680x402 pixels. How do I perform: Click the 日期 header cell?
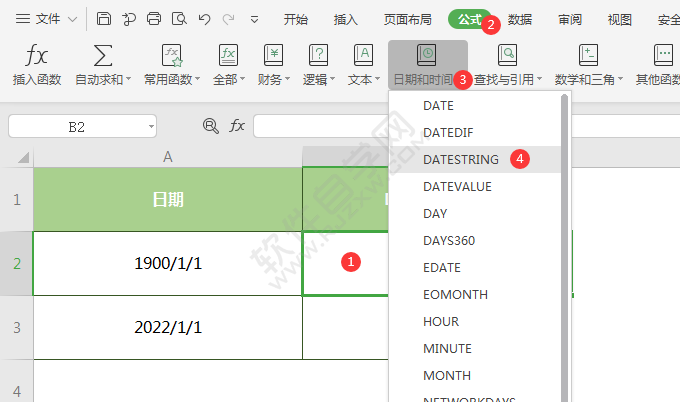click(168, 199)
